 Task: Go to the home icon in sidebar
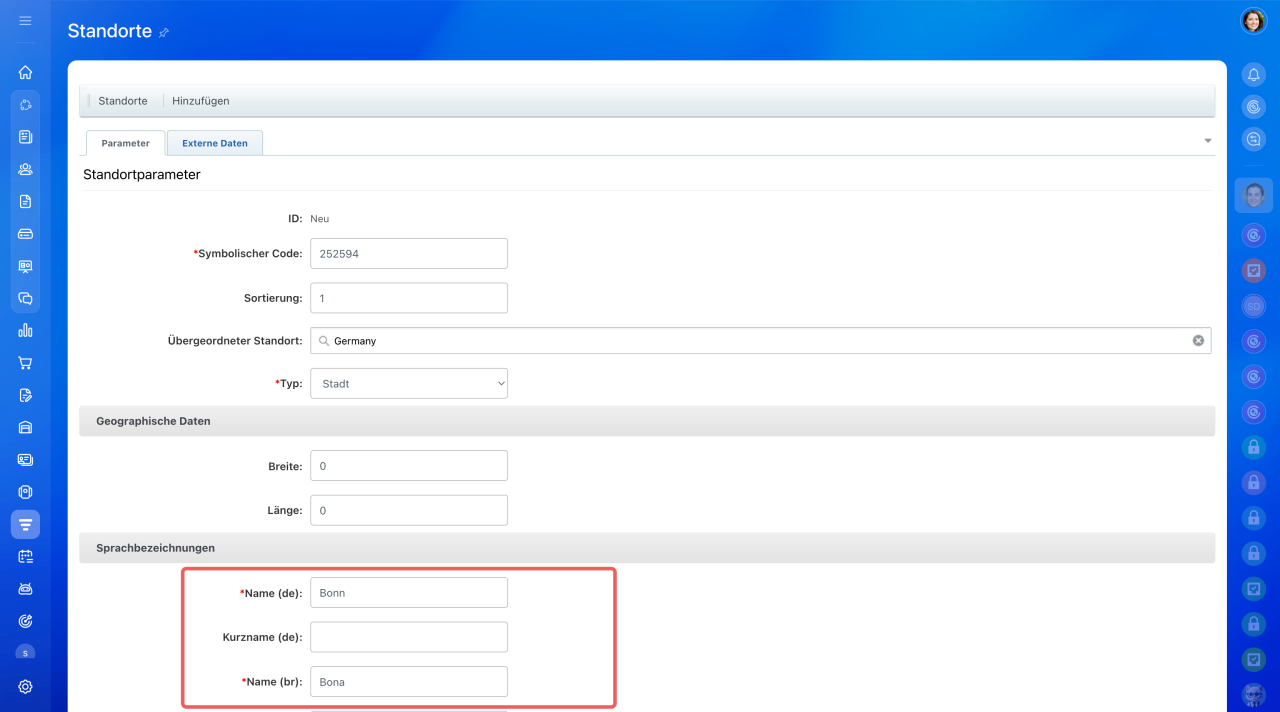coord(26,72)
